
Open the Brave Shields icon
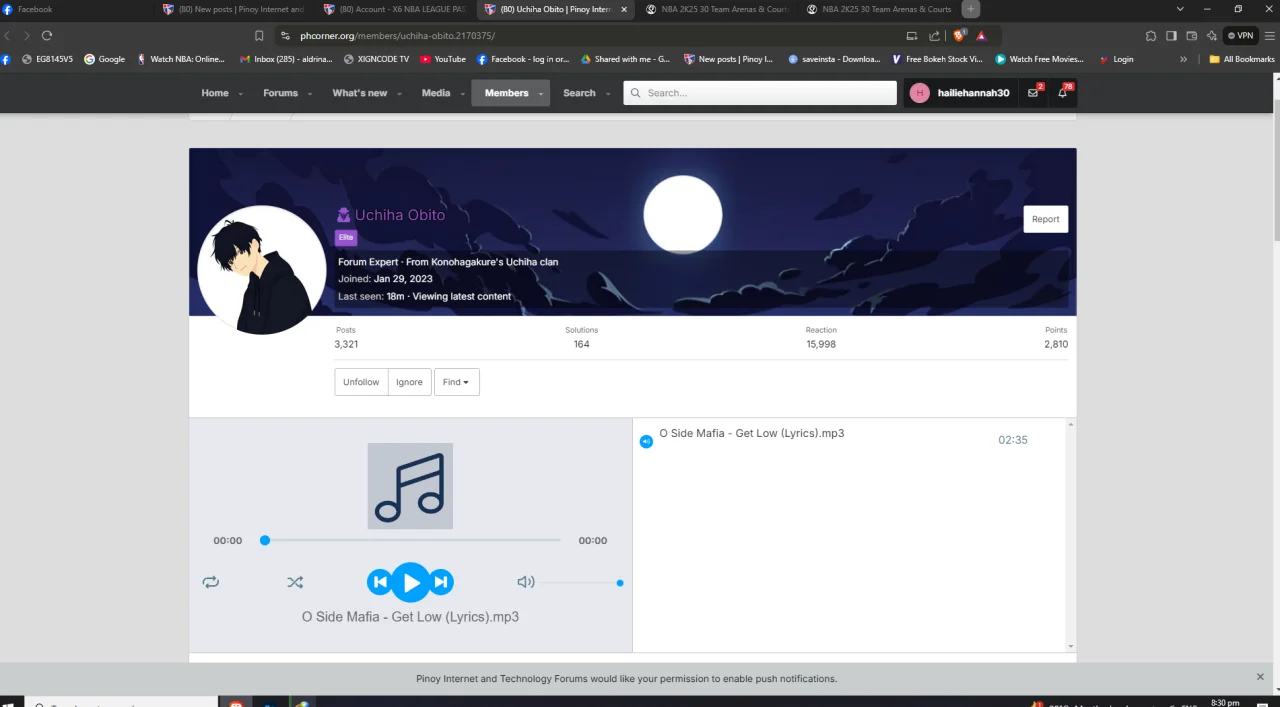click(x=959, y=35)
